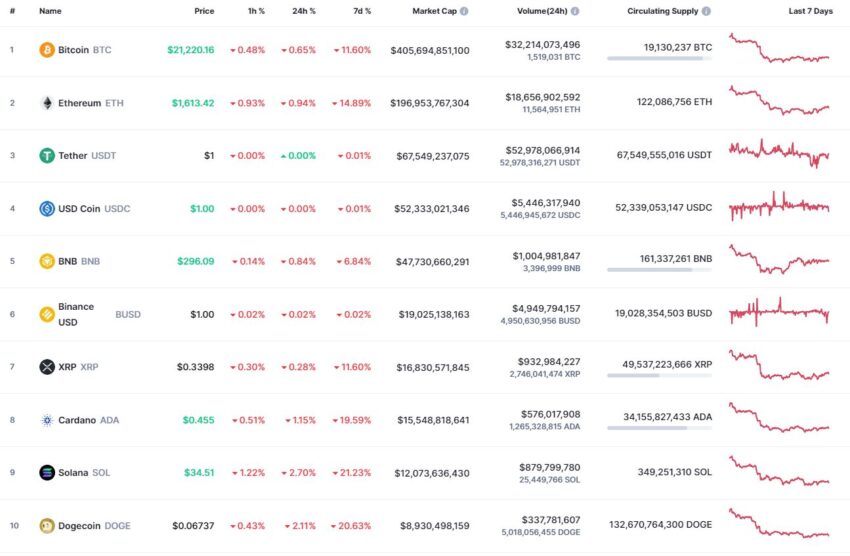Image resolution: width=850 pixels, height=556 pixels.
Task: Sort by the 24h % column header
Action: click(304, 11)
